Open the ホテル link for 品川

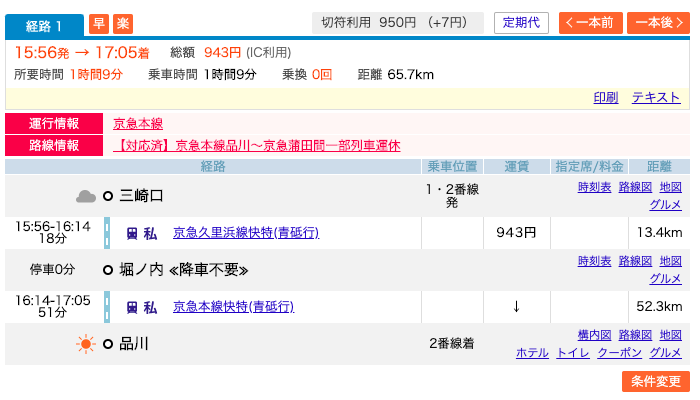click(x=532, y=353)
